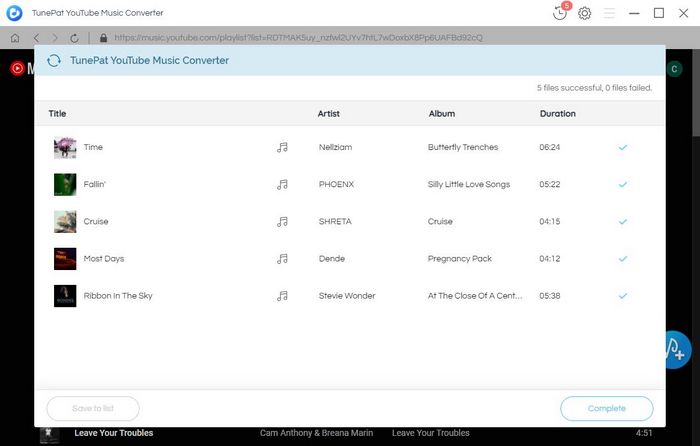Click the music note icon for Cruise

[282, 221]
